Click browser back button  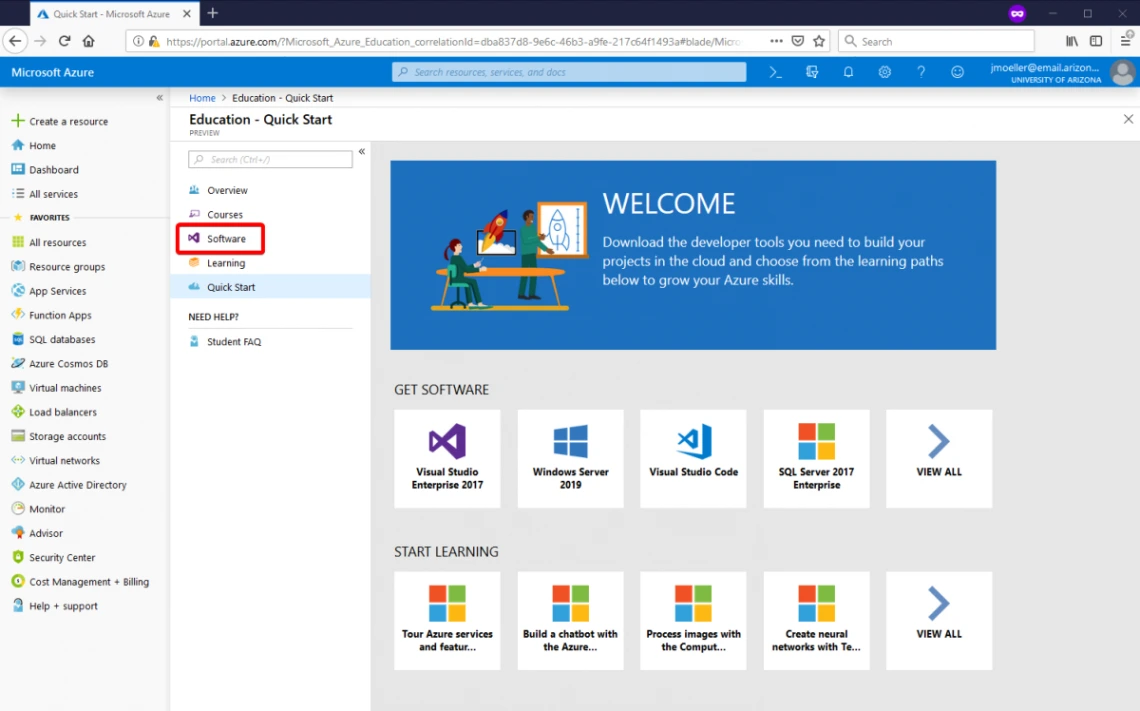pyautogui.click(x=15, y=41)
